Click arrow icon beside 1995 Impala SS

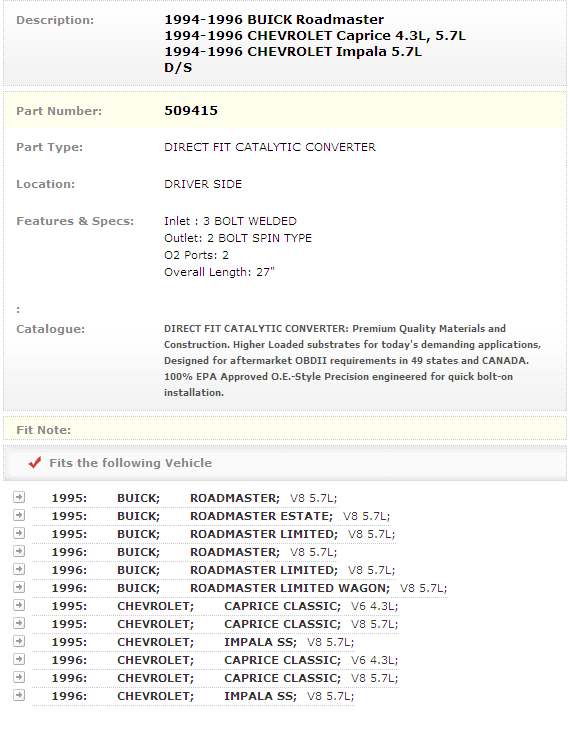pyautogui.click(x=19, y=641)
